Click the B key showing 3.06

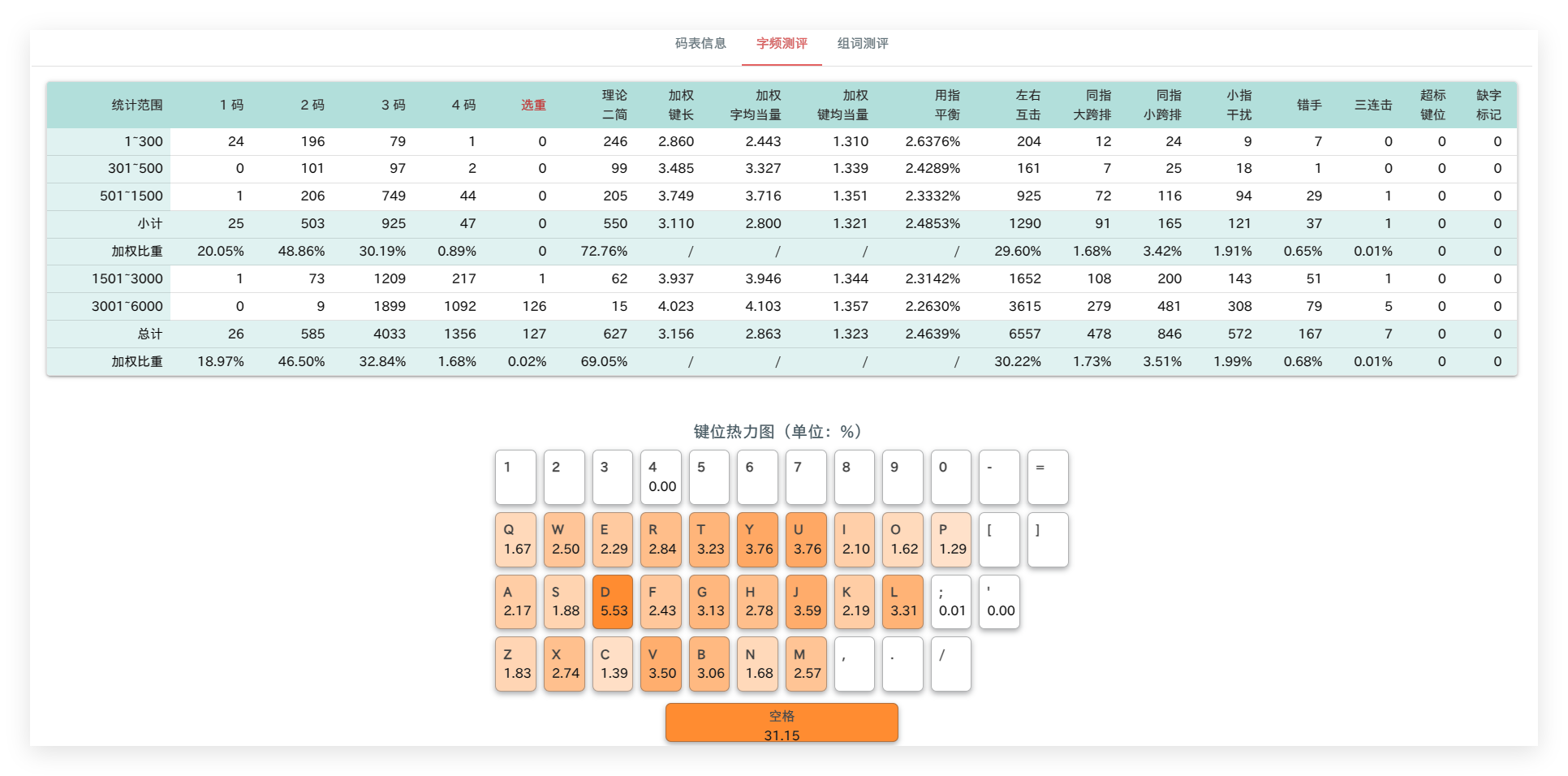tap(709, 664)
